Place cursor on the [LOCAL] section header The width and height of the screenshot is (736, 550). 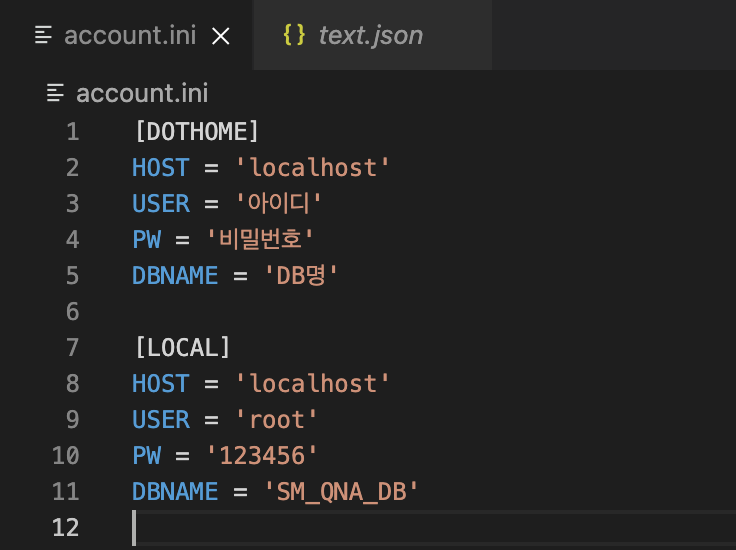click(x=182, y=348)
